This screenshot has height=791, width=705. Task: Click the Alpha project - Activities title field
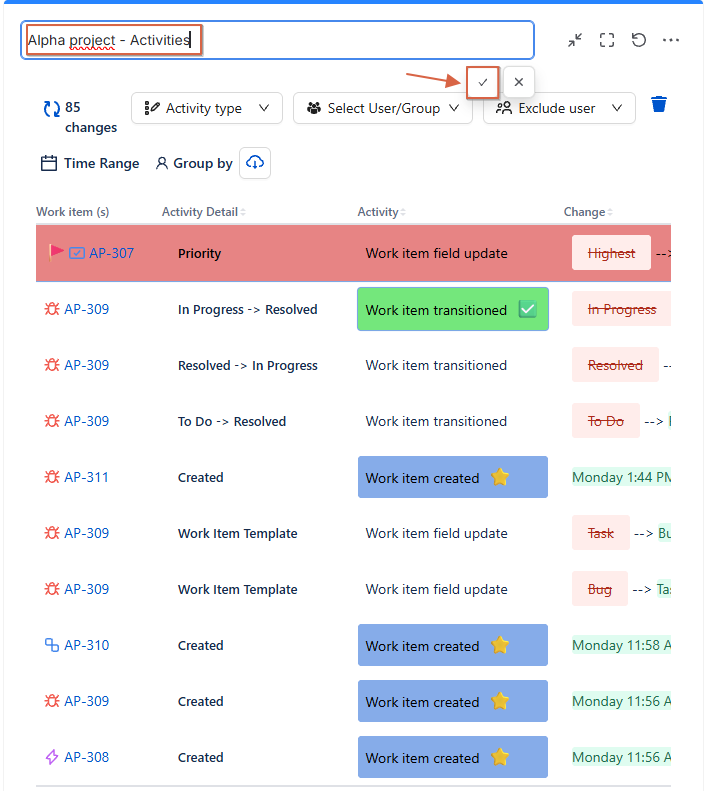277,40
